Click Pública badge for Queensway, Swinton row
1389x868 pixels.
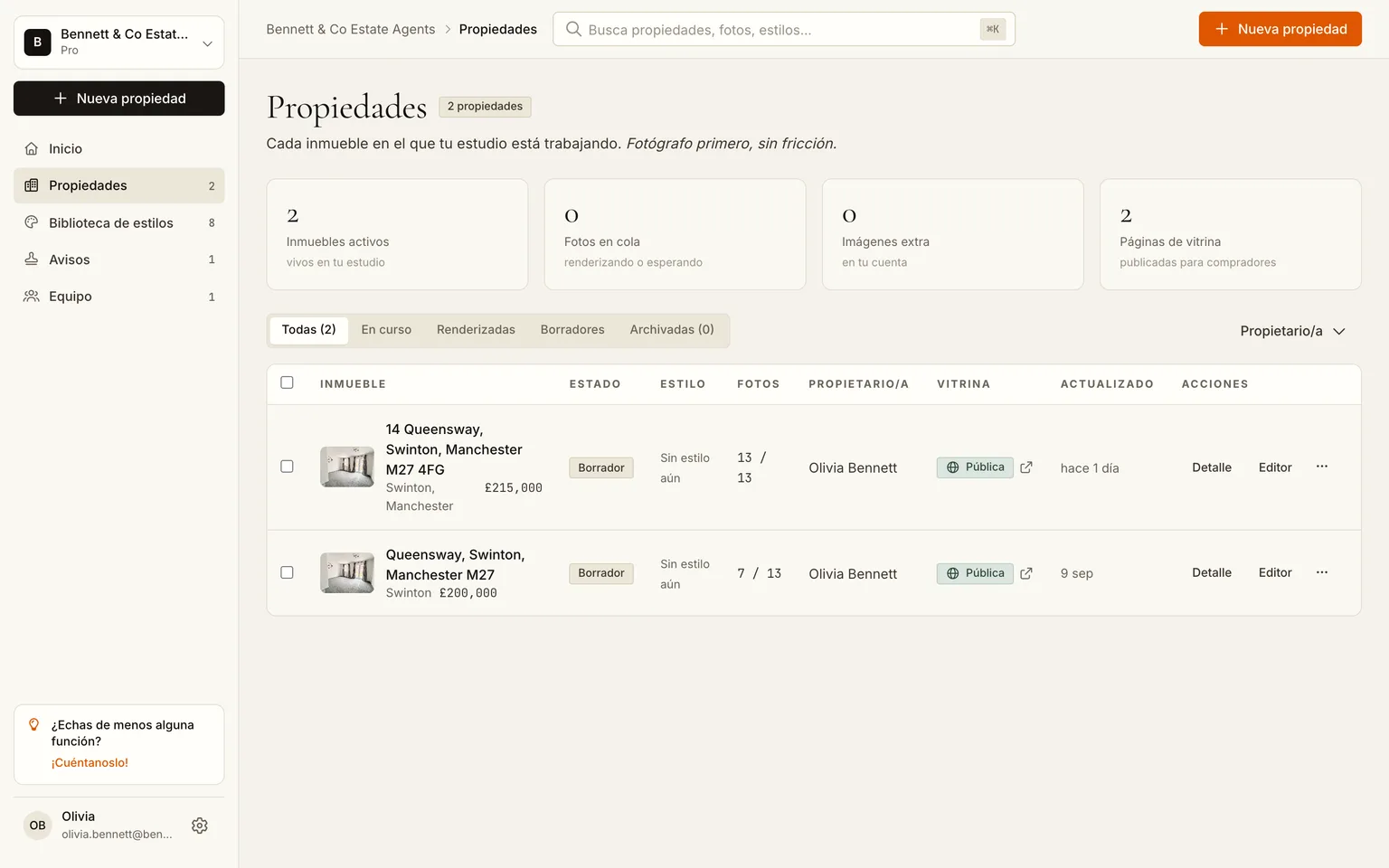coord(975,573)
